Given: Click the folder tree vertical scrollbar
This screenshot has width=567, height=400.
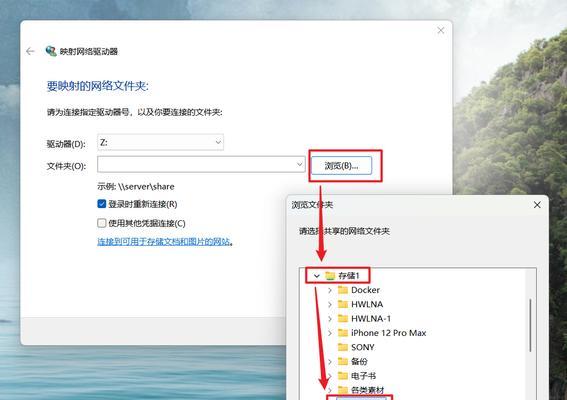Looking at the screenshot, I should coord(530,325).
